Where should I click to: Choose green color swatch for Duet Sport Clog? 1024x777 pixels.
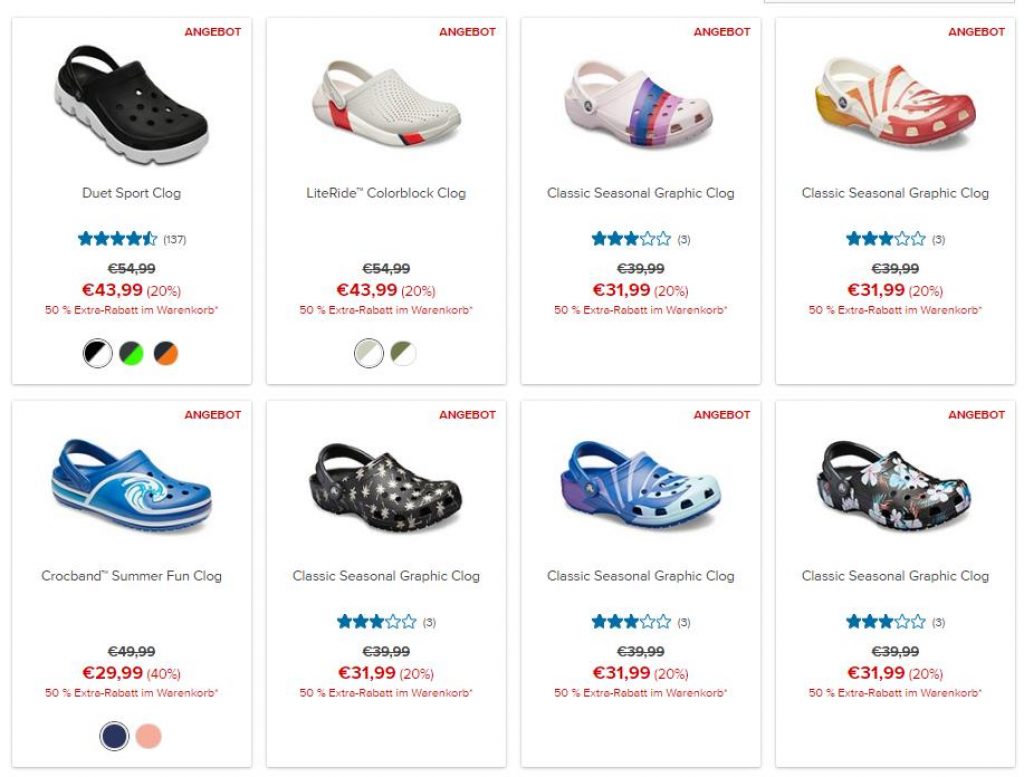click(x=131, y=353)
